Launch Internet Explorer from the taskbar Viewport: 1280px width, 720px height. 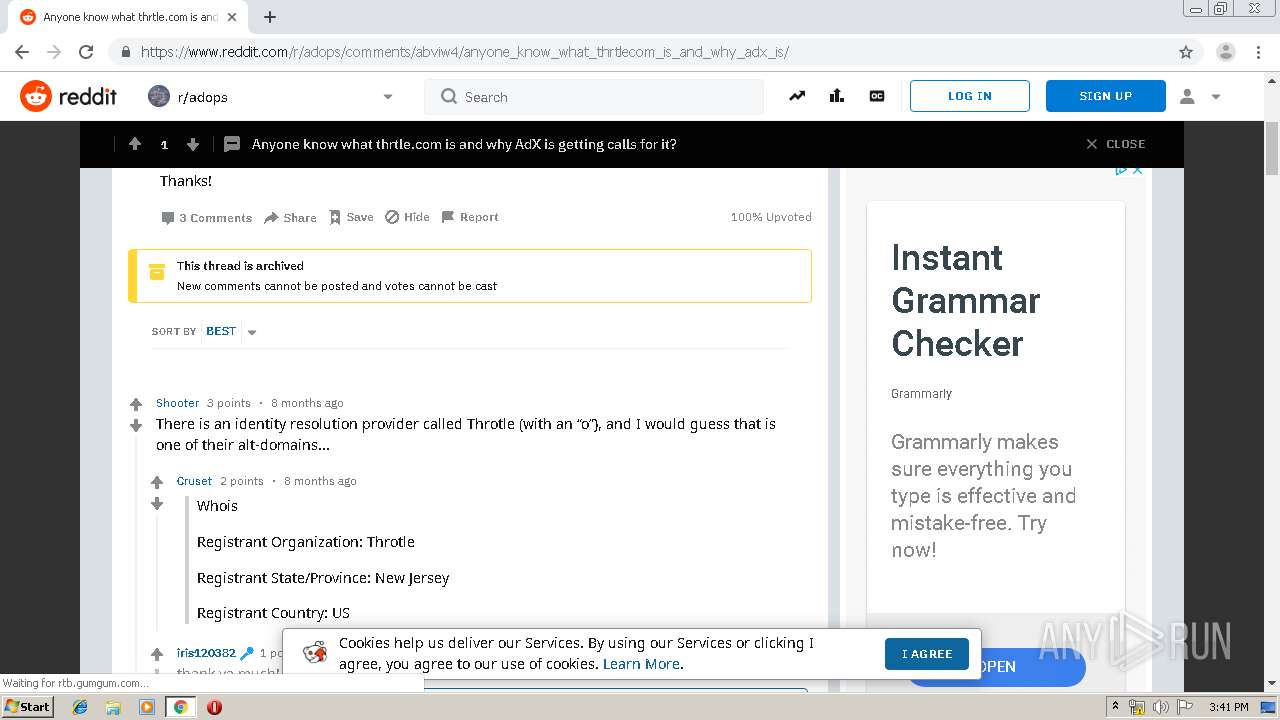[x=80, y=707]
